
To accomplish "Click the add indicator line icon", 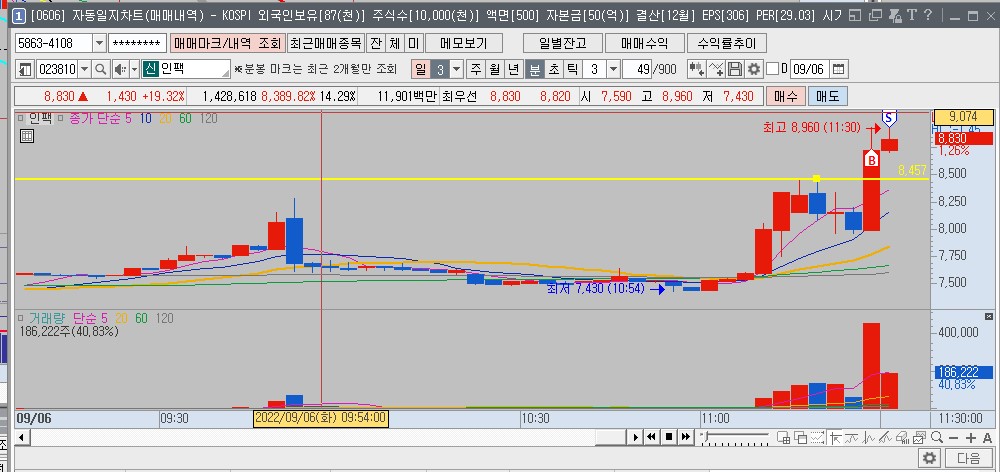I will (x=717, y=69).
